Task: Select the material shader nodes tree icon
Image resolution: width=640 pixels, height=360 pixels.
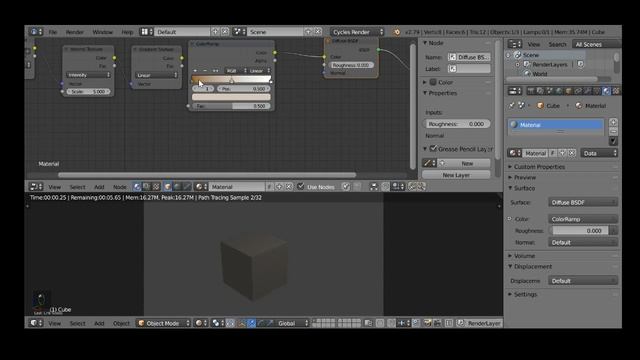Action: [x=137, y=187]
